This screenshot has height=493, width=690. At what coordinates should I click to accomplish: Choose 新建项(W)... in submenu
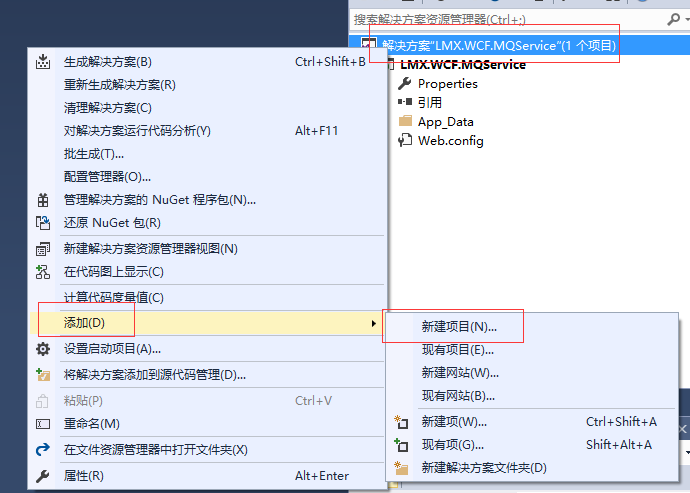tap(532, 422)
